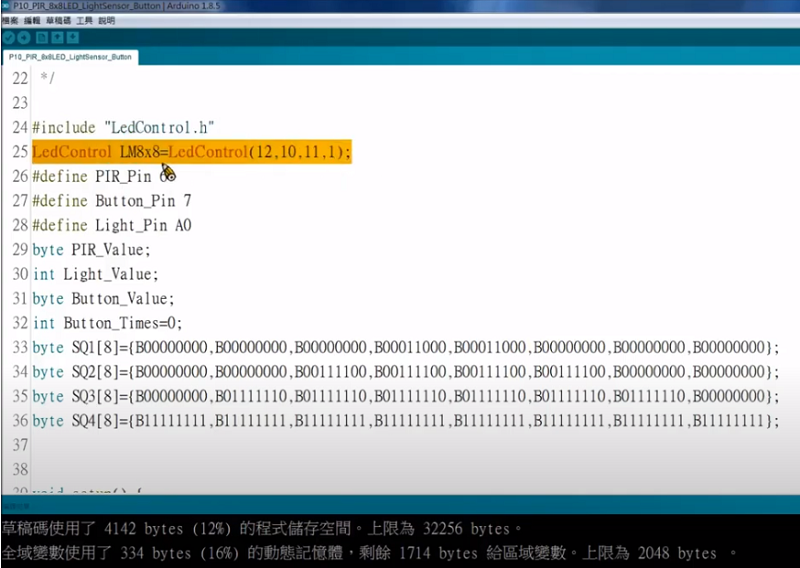The width and height of the screenshot is (800, 568).
Task: Click the console message showing 4142 bytes
Action: click(262, 529)
